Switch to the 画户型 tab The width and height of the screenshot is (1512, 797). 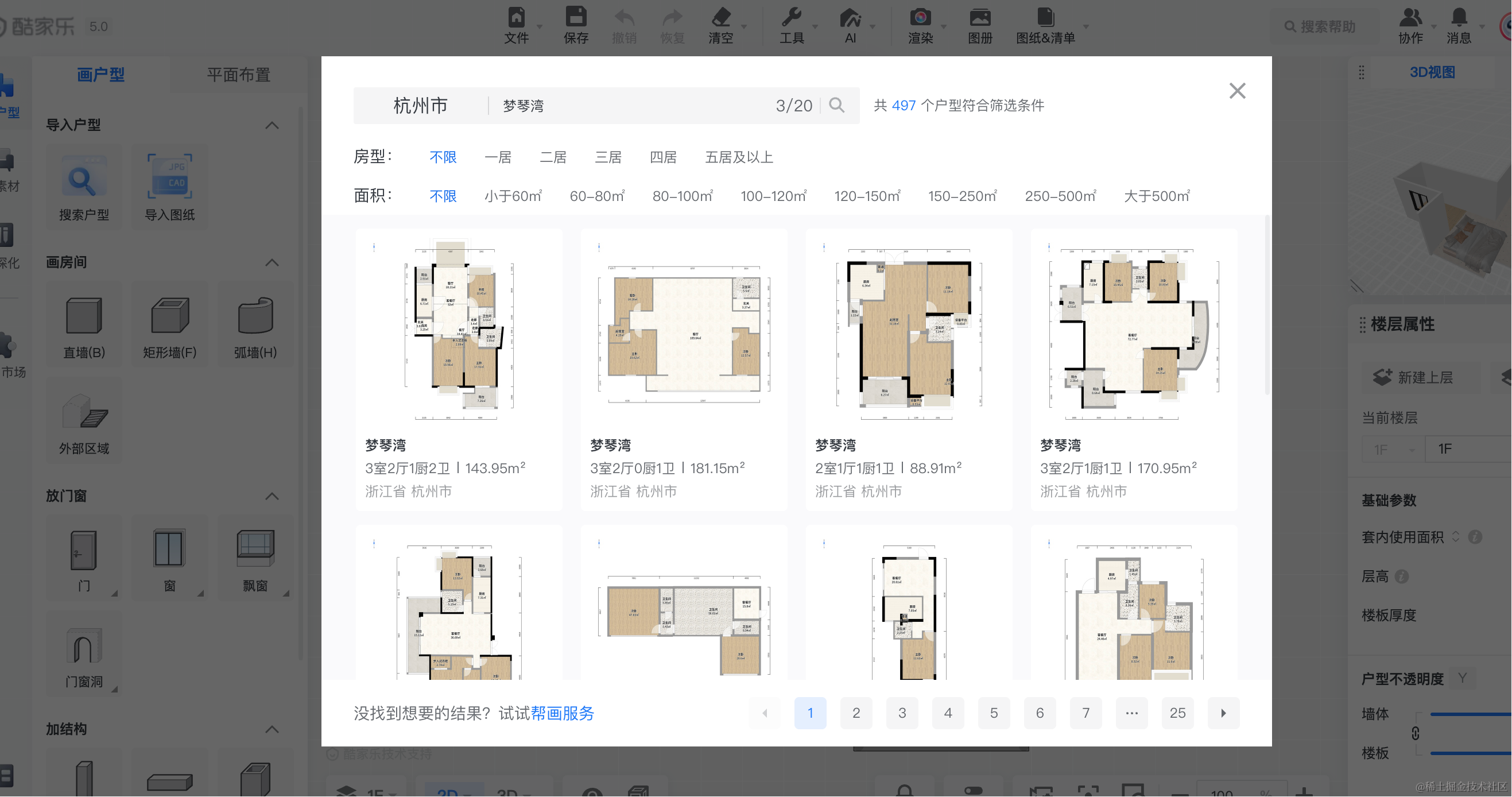pyautogui.click(x=101, y=75)
